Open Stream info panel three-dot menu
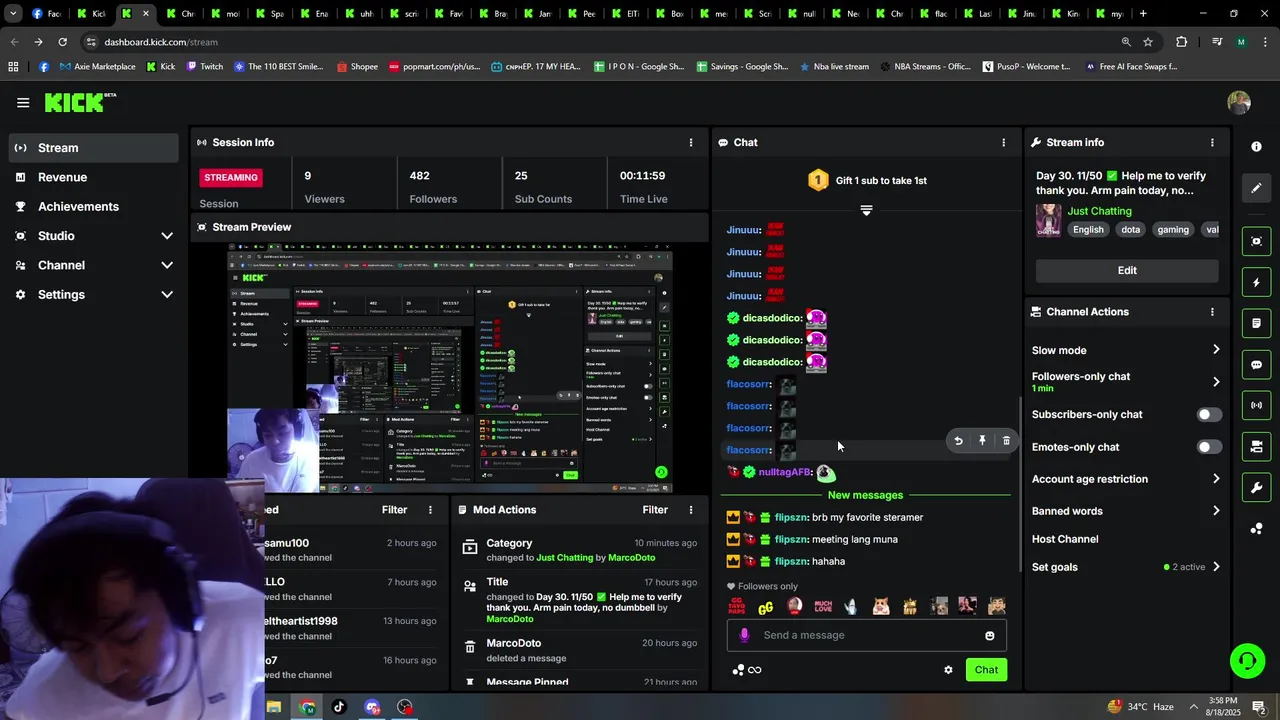The width and height of the screenshot is (1280, 720). point(1212,142)
